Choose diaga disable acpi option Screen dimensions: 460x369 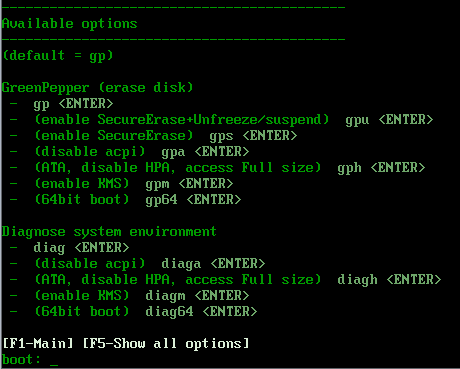point(150,264)
